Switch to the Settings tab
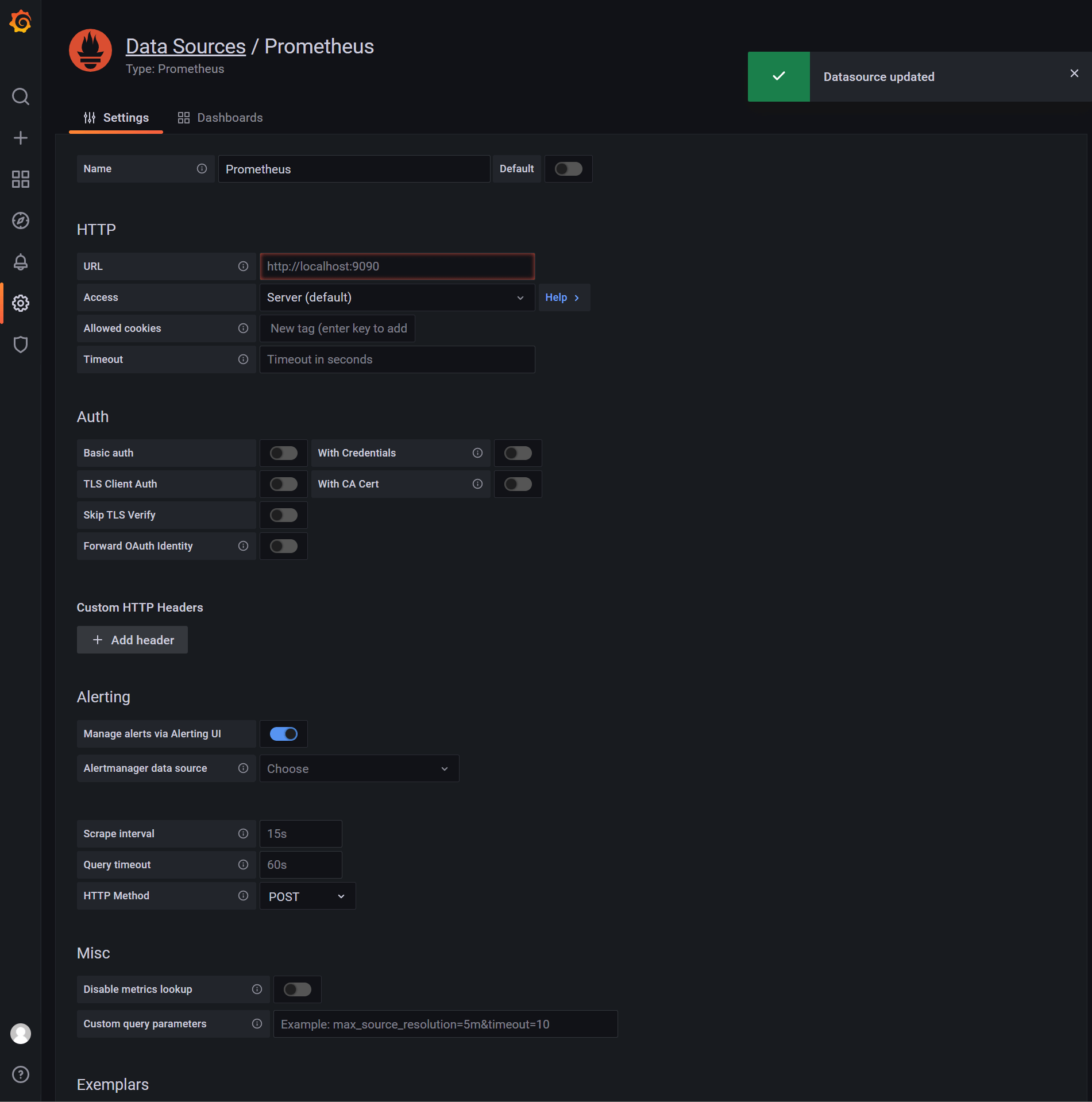The height and width of the screenshot is (1102, 1092). point(116,118)
